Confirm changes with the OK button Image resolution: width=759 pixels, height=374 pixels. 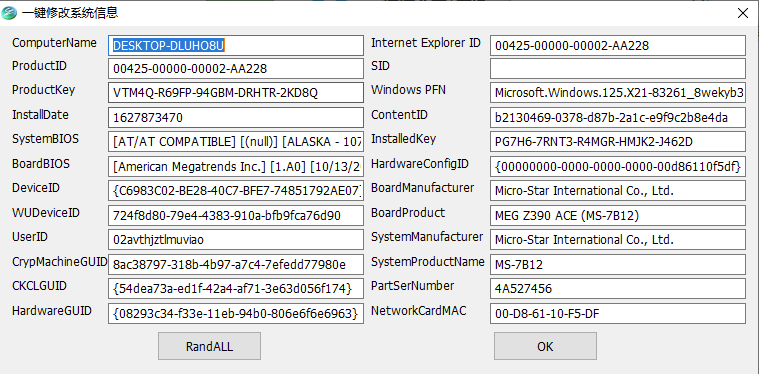coord(545,346)
